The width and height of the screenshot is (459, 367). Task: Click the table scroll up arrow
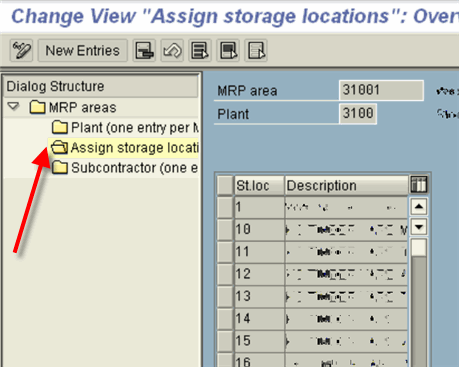point(419,207)
